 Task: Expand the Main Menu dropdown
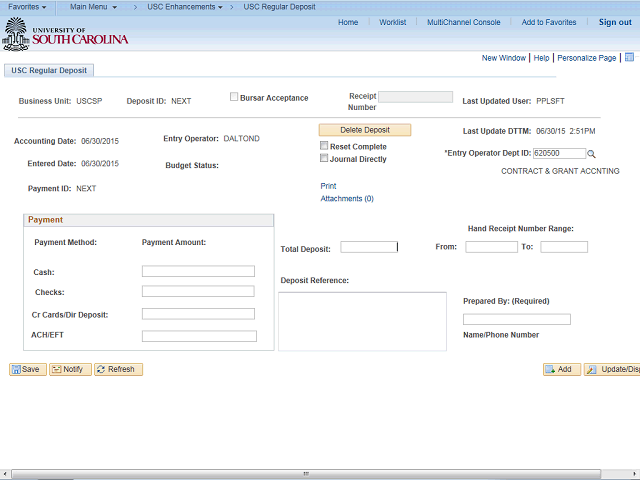click(93, 7)
